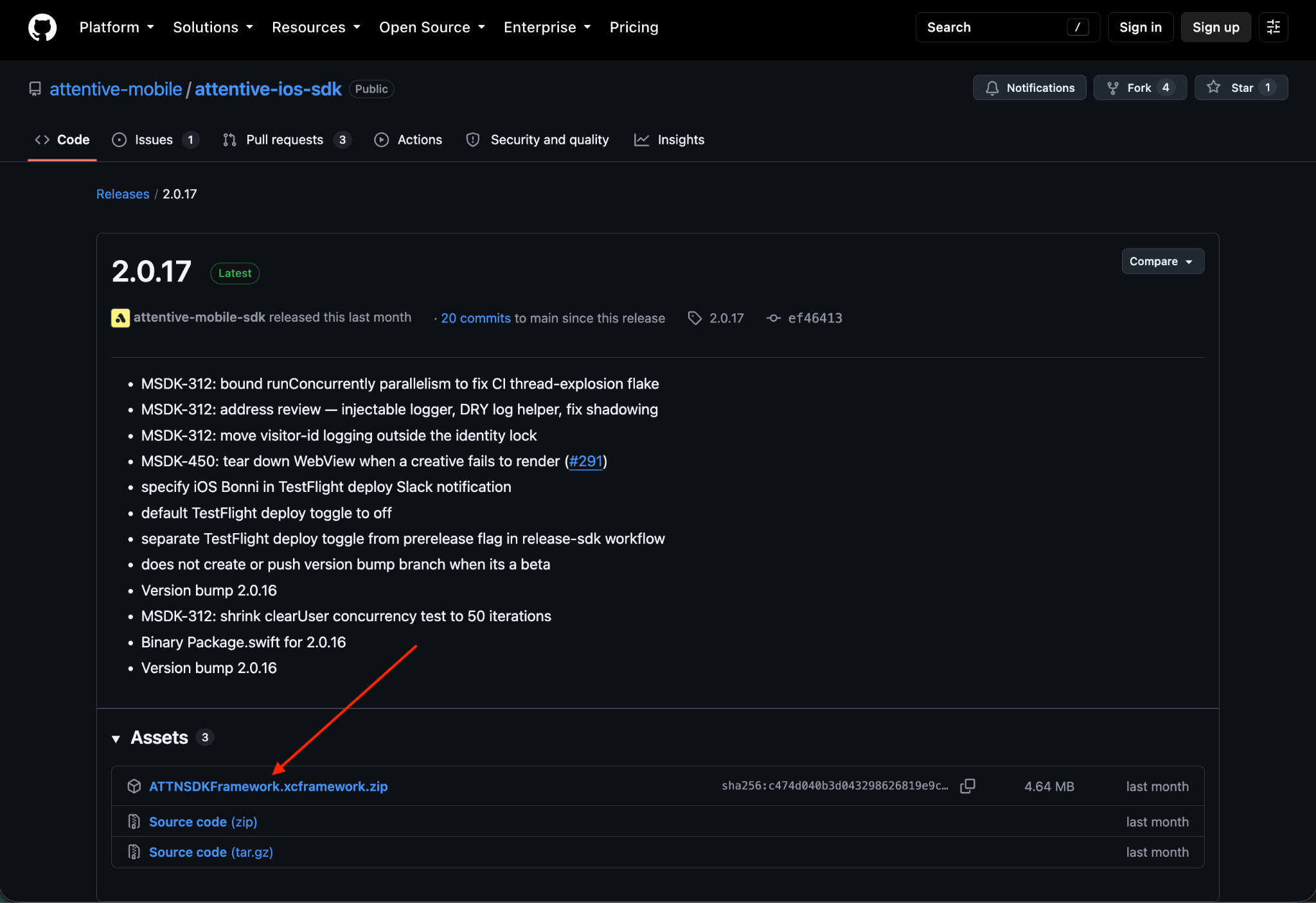Screen dimensions: 1316x903
Task: Click the commit icon beside ef46413
Action: [x=773, y=318]
